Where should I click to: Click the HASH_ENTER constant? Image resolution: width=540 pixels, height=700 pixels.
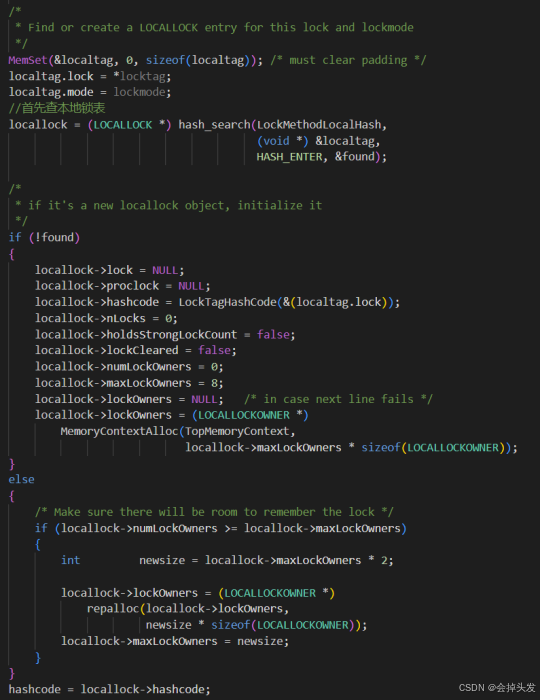289,157
